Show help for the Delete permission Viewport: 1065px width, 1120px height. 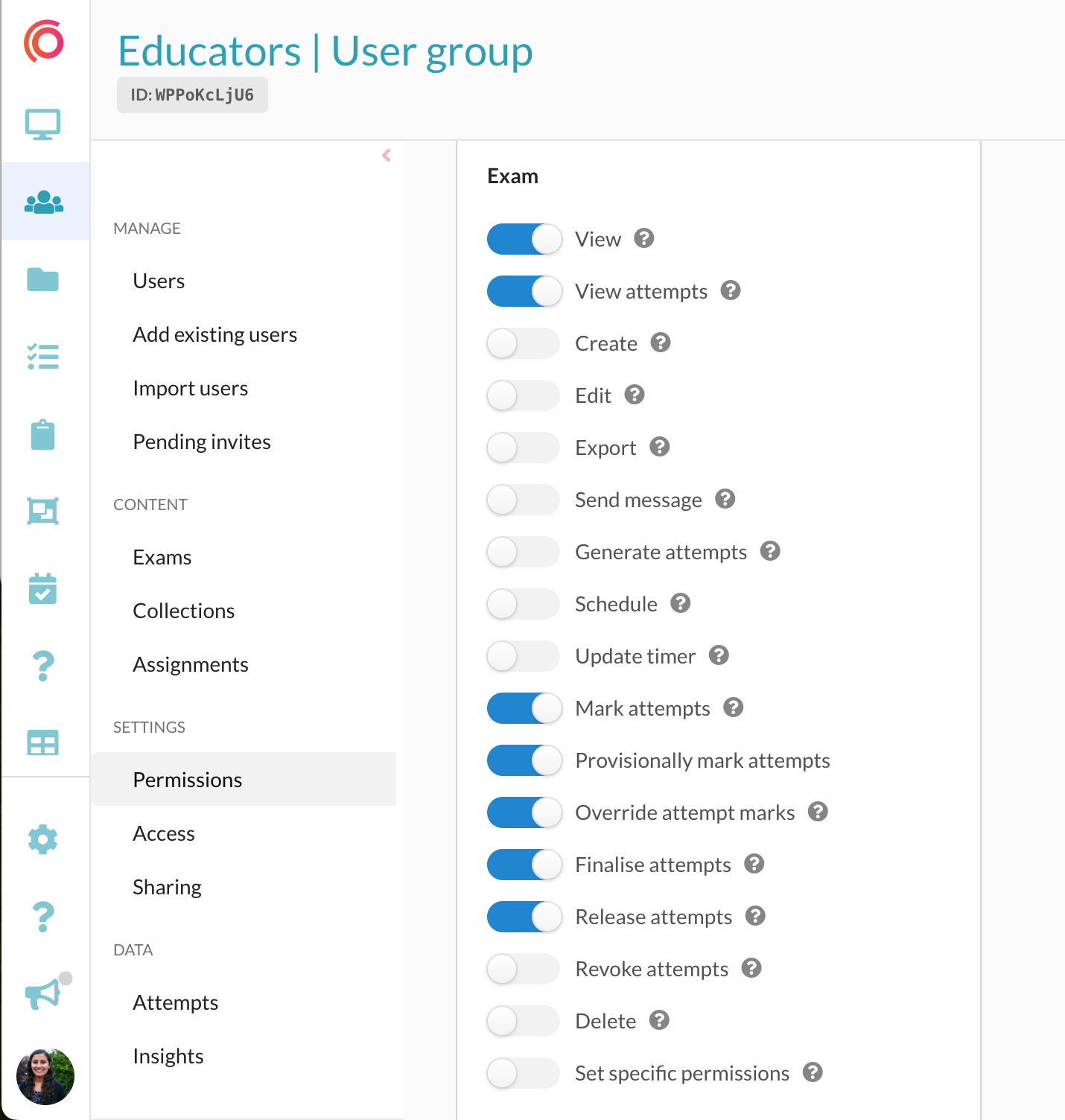pos(660,1020)
